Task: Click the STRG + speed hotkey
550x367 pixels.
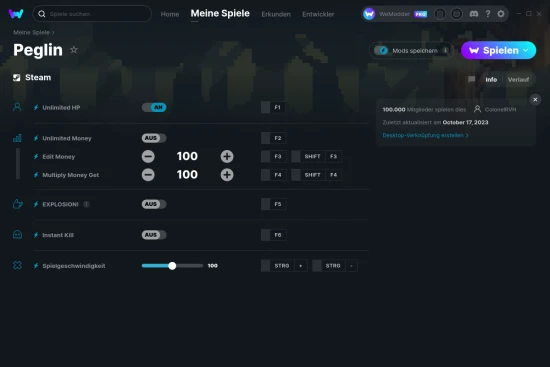Action: pyautogui.click(x=284, y=266)
